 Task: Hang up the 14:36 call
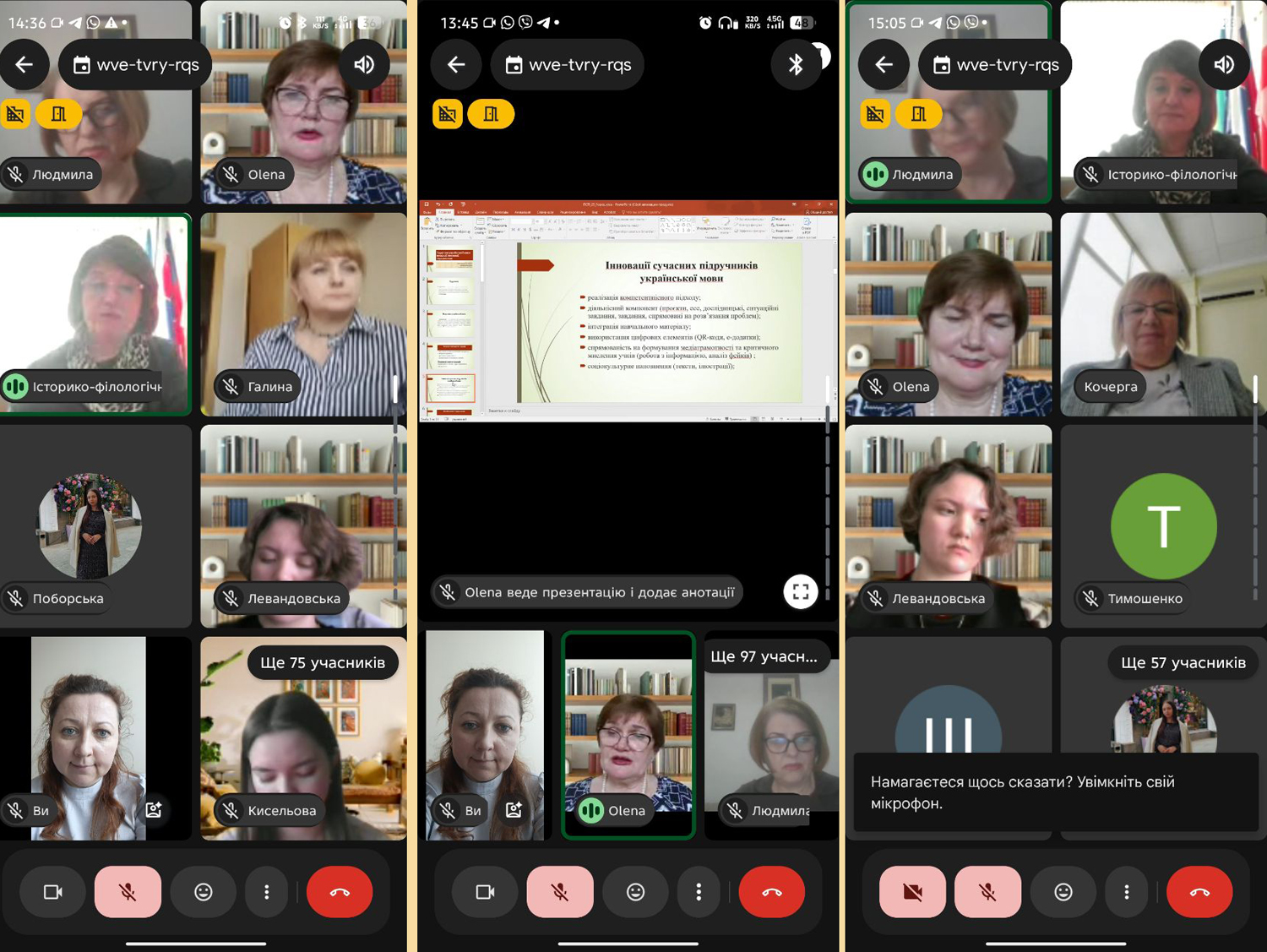pyautogui.click(x=340, y=892)
